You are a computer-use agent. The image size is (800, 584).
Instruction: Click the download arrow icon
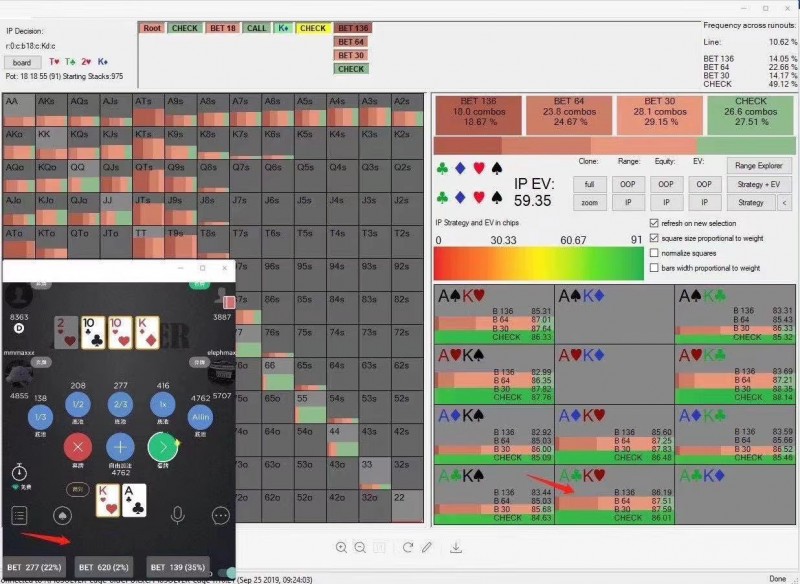457,547
